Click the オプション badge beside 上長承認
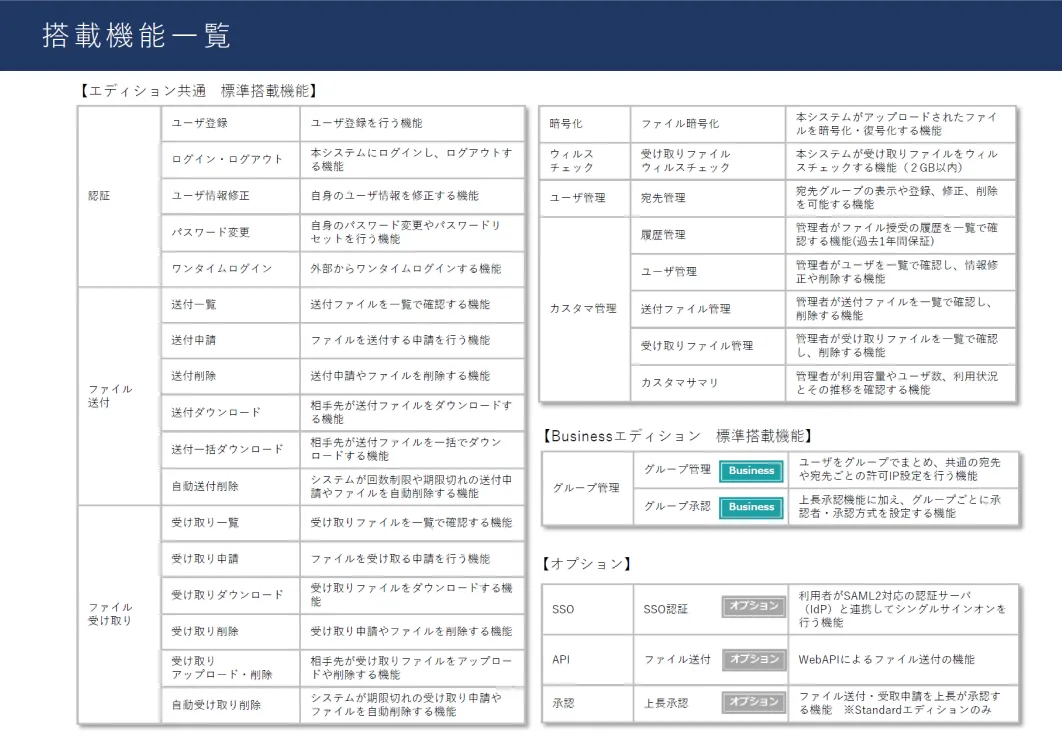This screenshot has width=1062, height=736. point(754,702)
